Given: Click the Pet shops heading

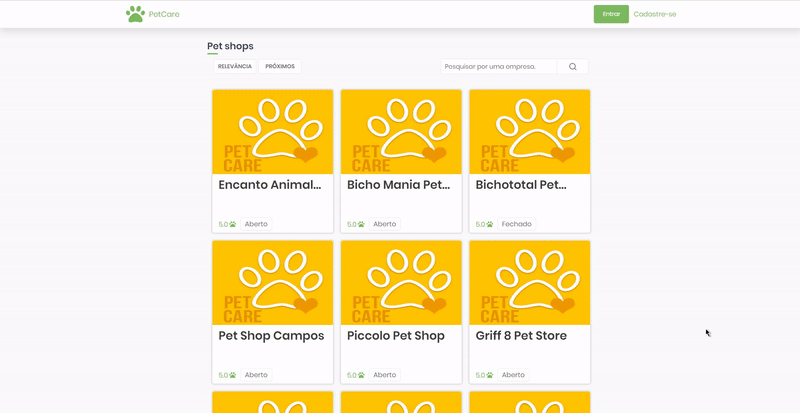Looking at the screenshot, I should tap(230, 46).
